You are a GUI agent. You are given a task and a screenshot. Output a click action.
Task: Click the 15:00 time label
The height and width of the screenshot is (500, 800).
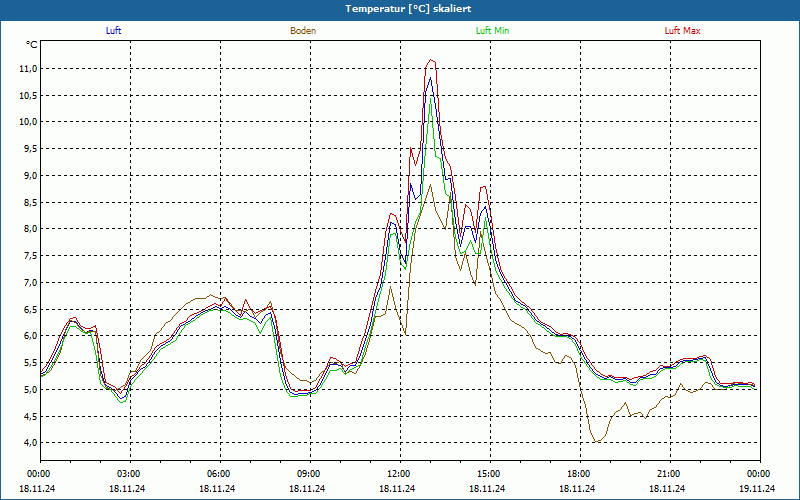[490, 474]
